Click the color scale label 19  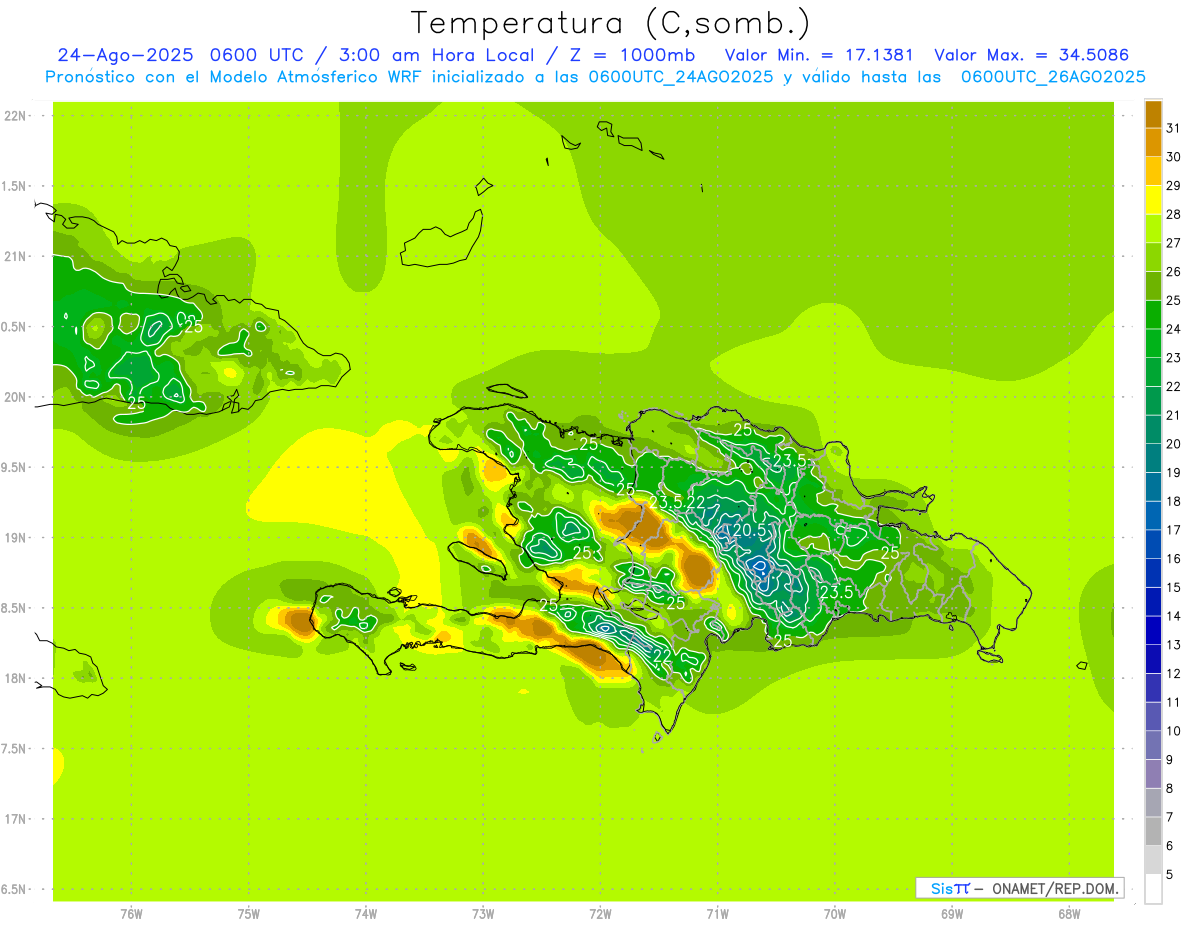pos(1173,473)
